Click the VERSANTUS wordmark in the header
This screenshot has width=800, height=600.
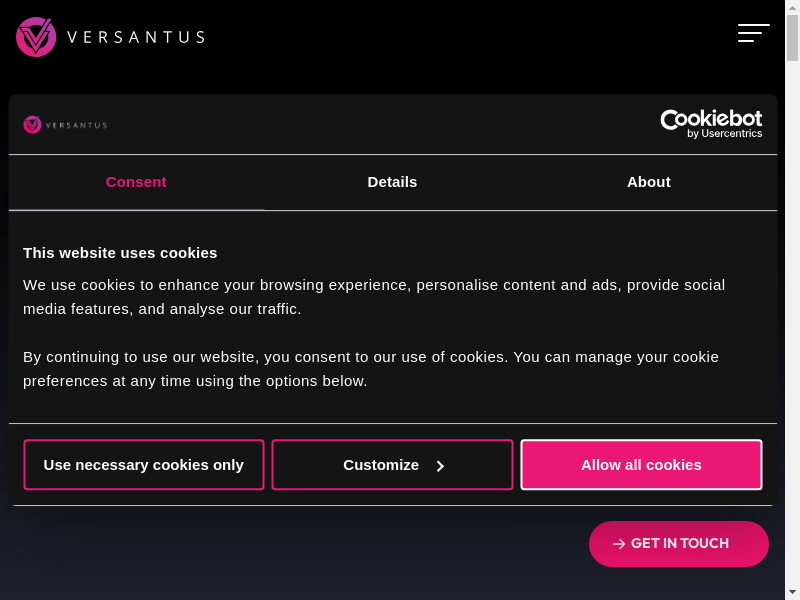[136, 37]
